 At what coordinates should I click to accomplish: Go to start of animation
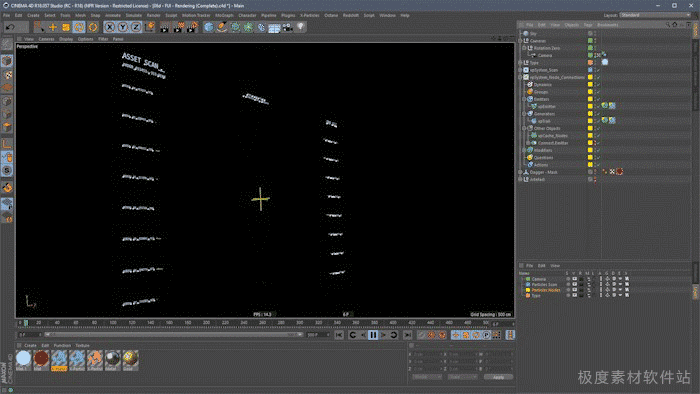[339, 335]
